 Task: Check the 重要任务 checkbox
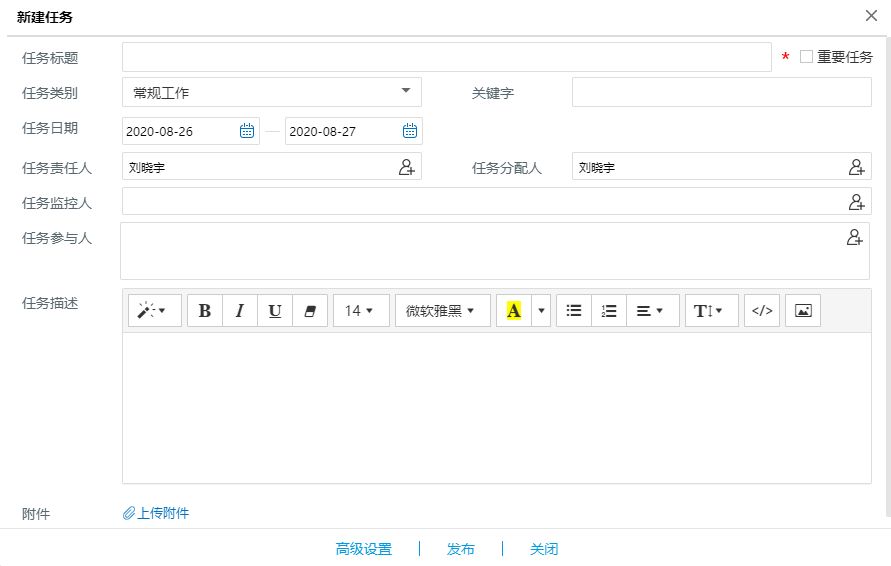(x=807, y=57)
